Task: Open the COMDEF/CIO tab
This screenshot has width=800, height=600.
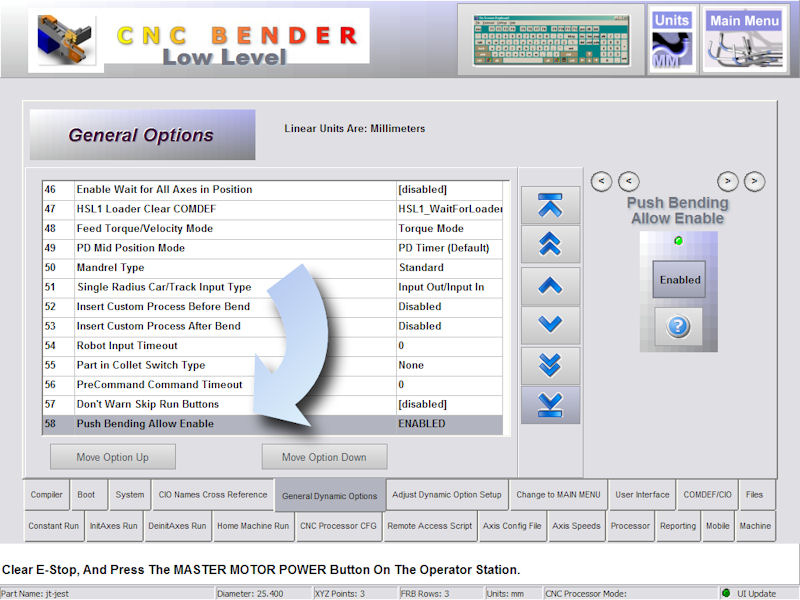Action: tap(707, 495)
